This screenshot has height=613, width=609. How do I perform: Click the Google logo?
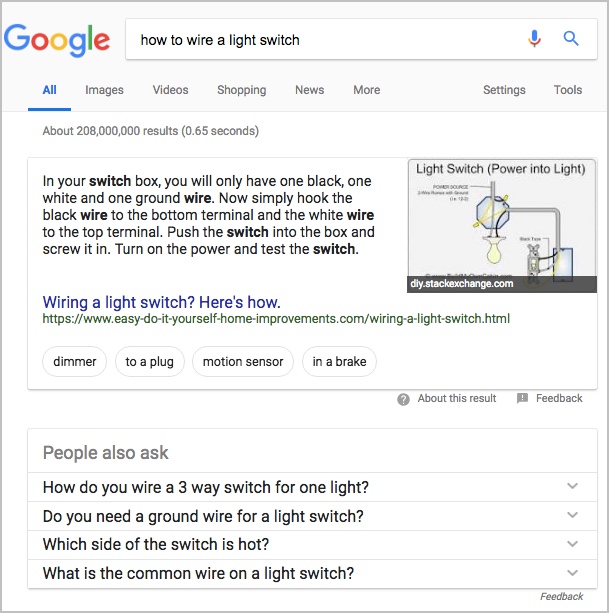pyautogui.click(x=57, y=40)
